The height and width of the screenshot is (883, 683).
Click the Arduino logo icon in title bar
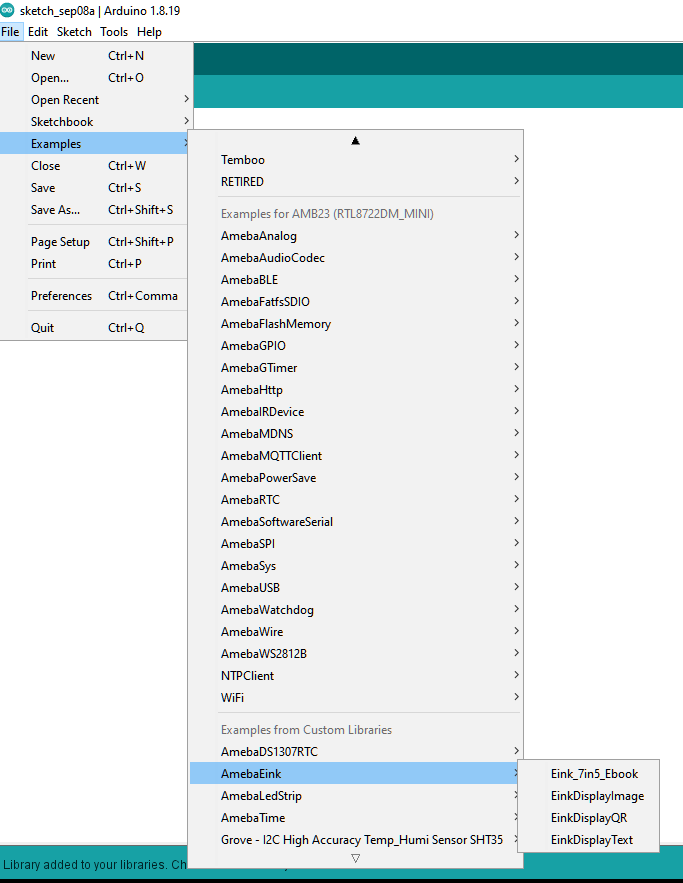point(7,10)
